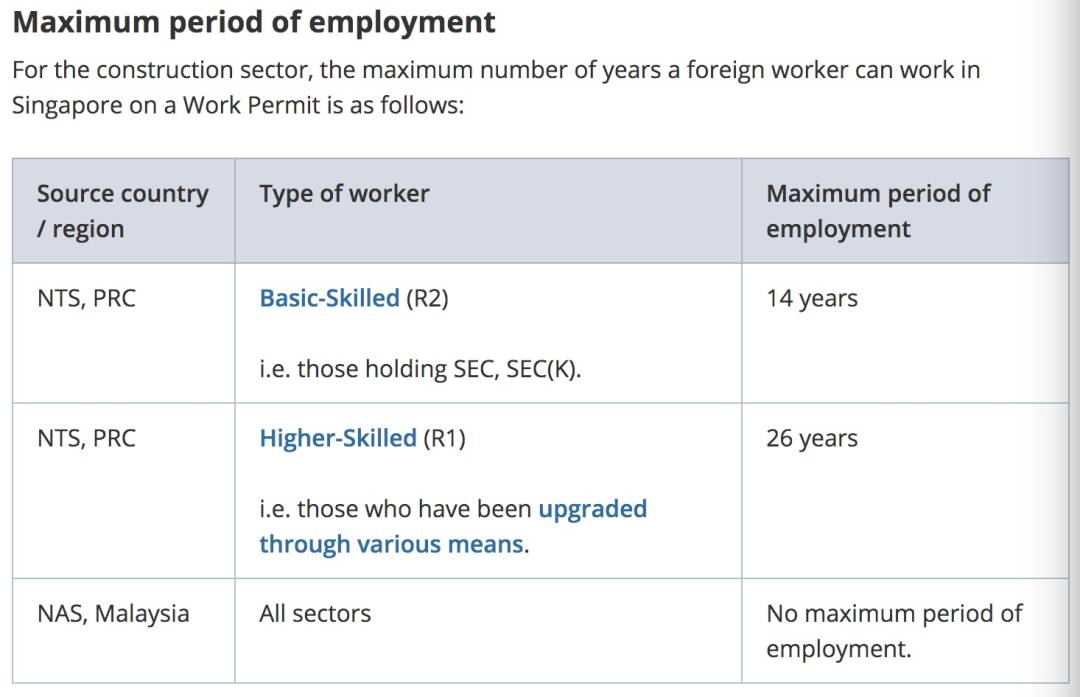This screenshot has width=1080, height=697.
Task: Click the "i.e. those holding SEC, SEC(K)." text
Action: [x=420, y=368]
